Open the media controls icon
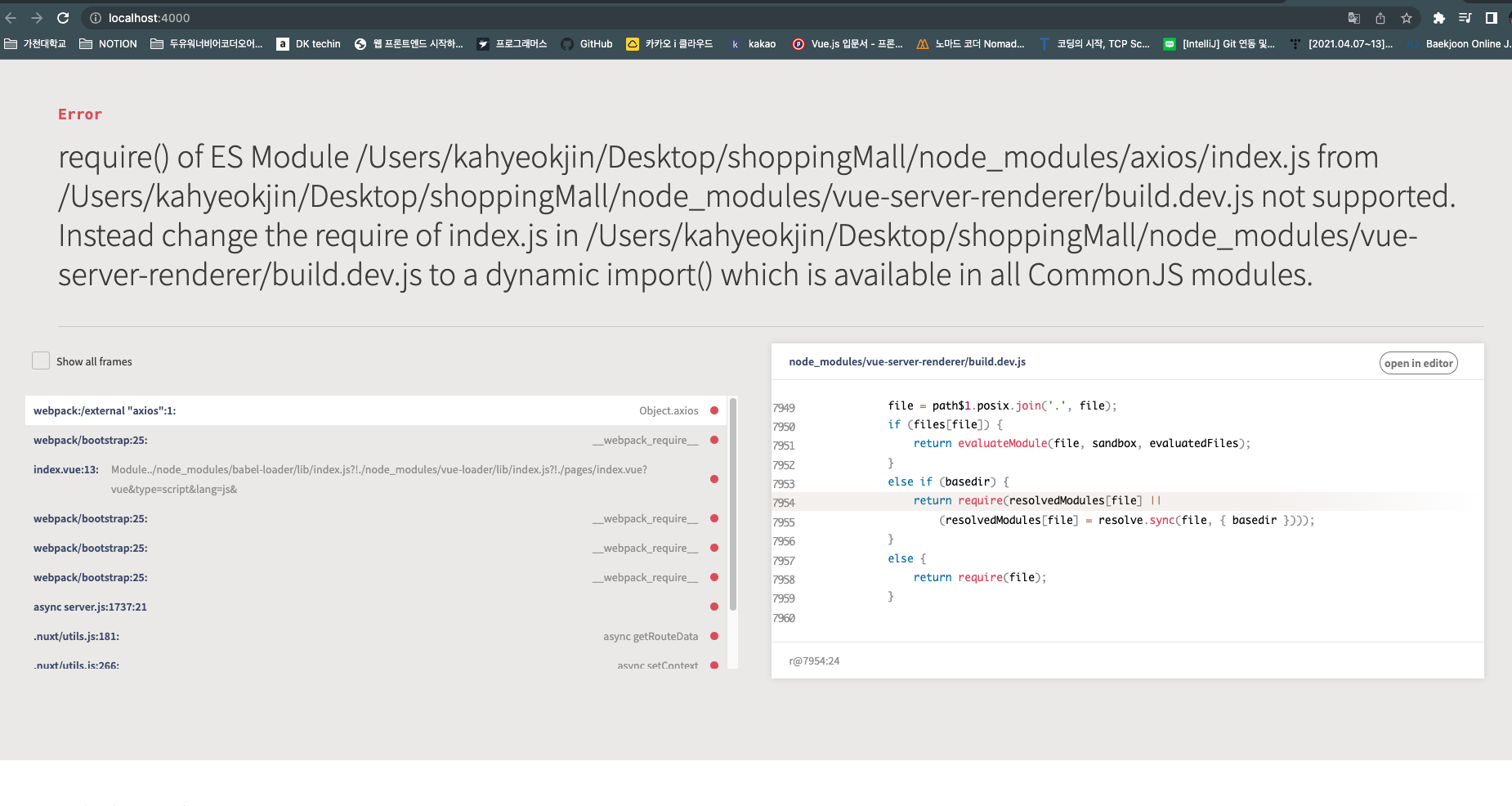Viewport: 1512px width, 806px height. (1465, 18)
